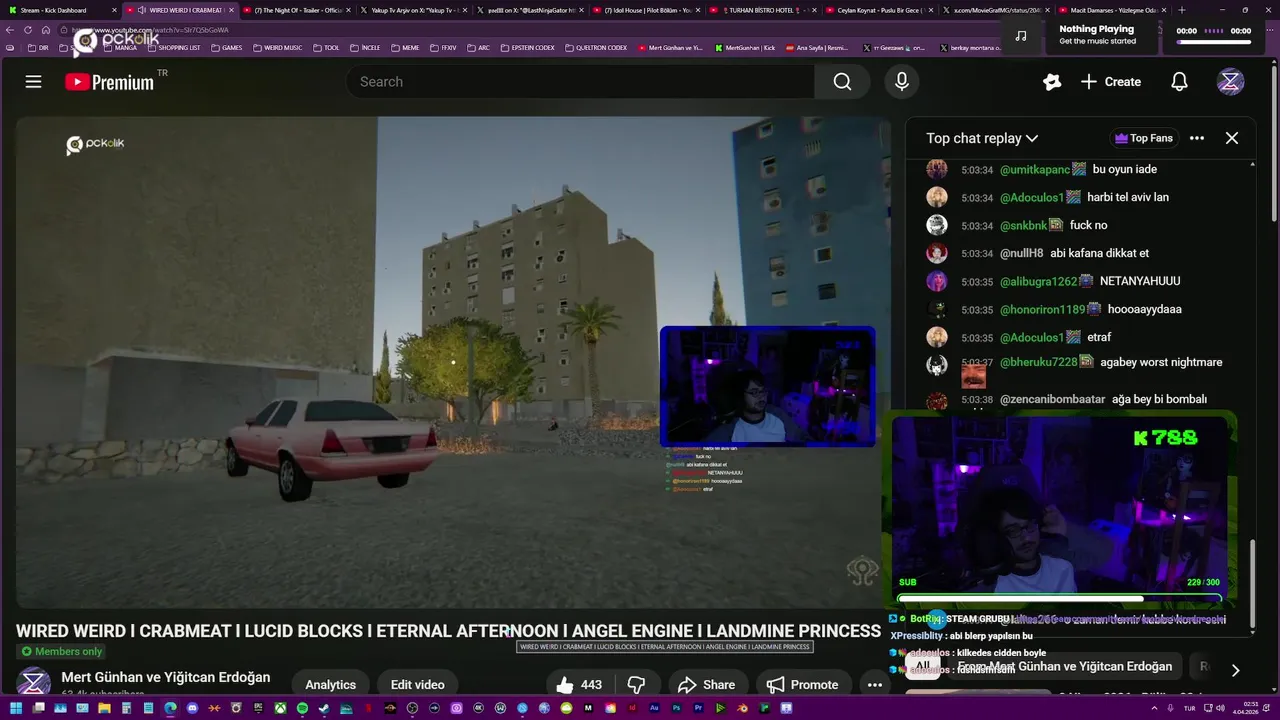Click the Promote button

coord(802,685)
